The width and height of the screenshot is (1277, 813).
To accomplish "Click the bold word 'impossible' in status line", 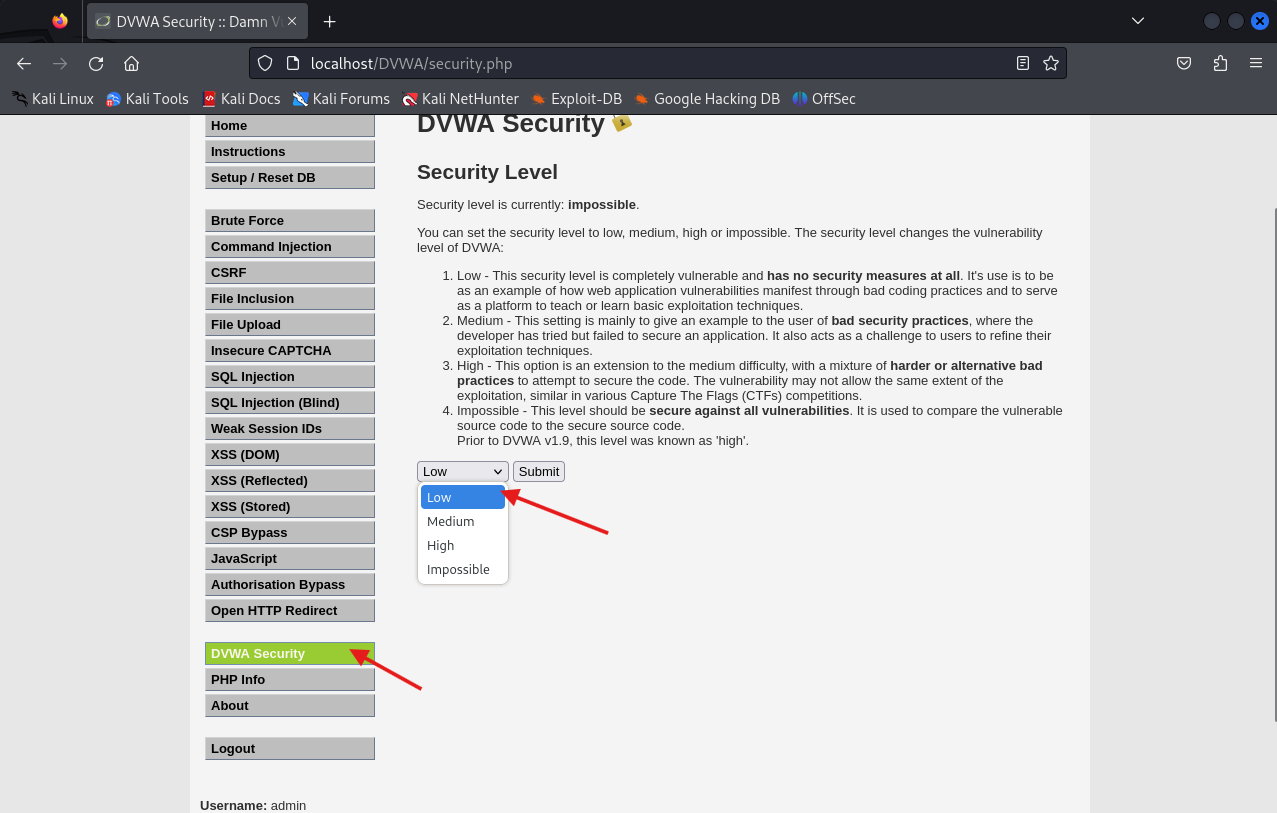I will point(602,205).
